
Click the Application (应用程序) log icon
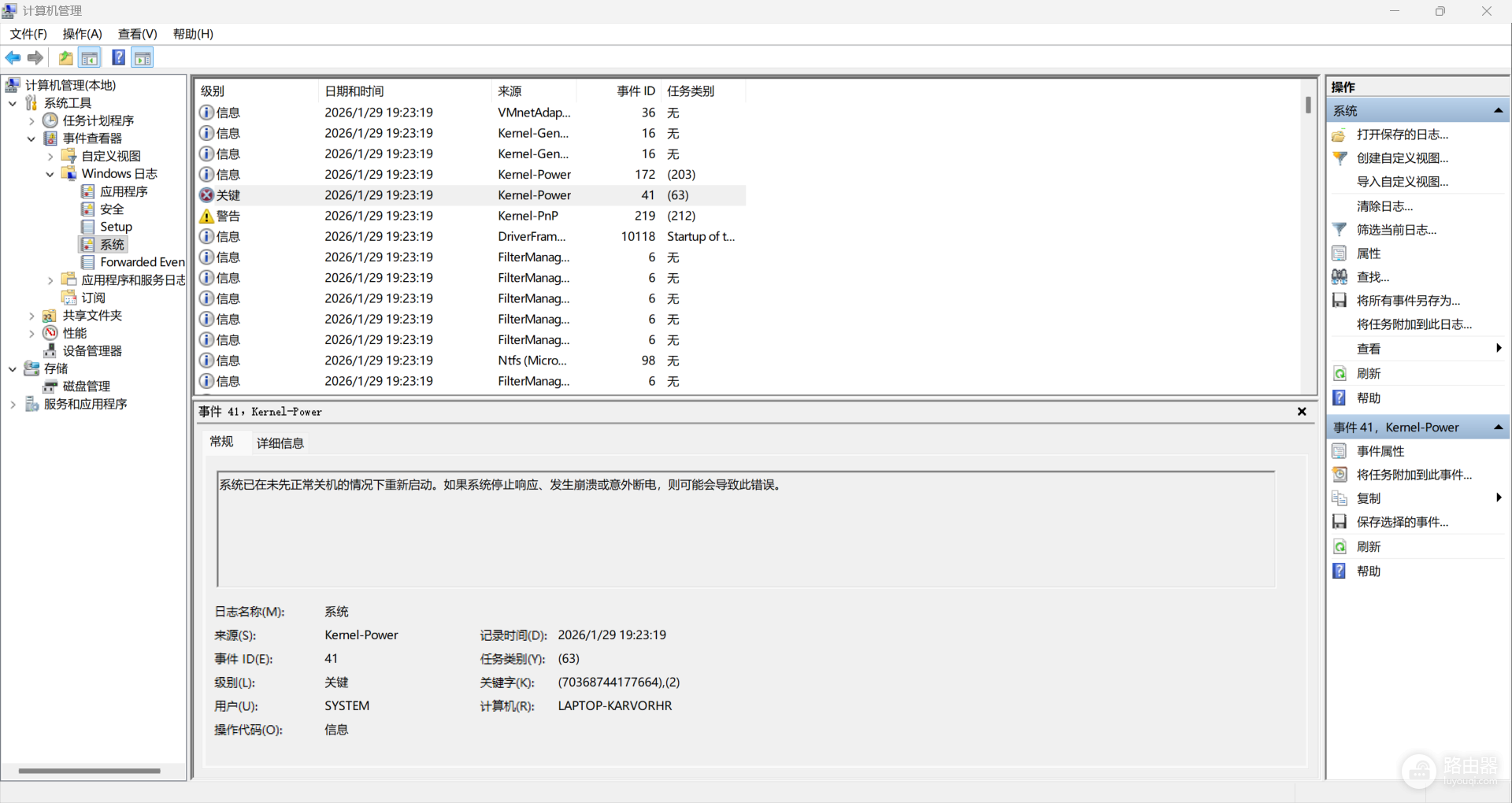click(88, 191)
